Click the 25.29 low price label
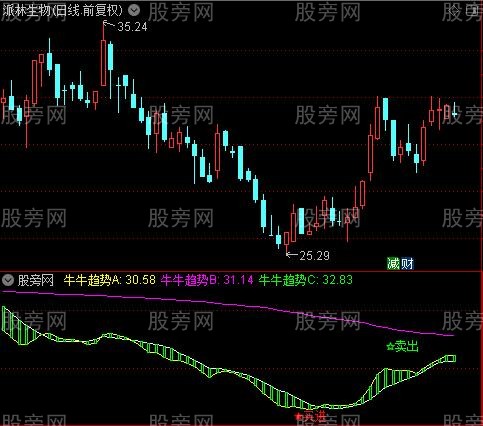 (314, 256)
